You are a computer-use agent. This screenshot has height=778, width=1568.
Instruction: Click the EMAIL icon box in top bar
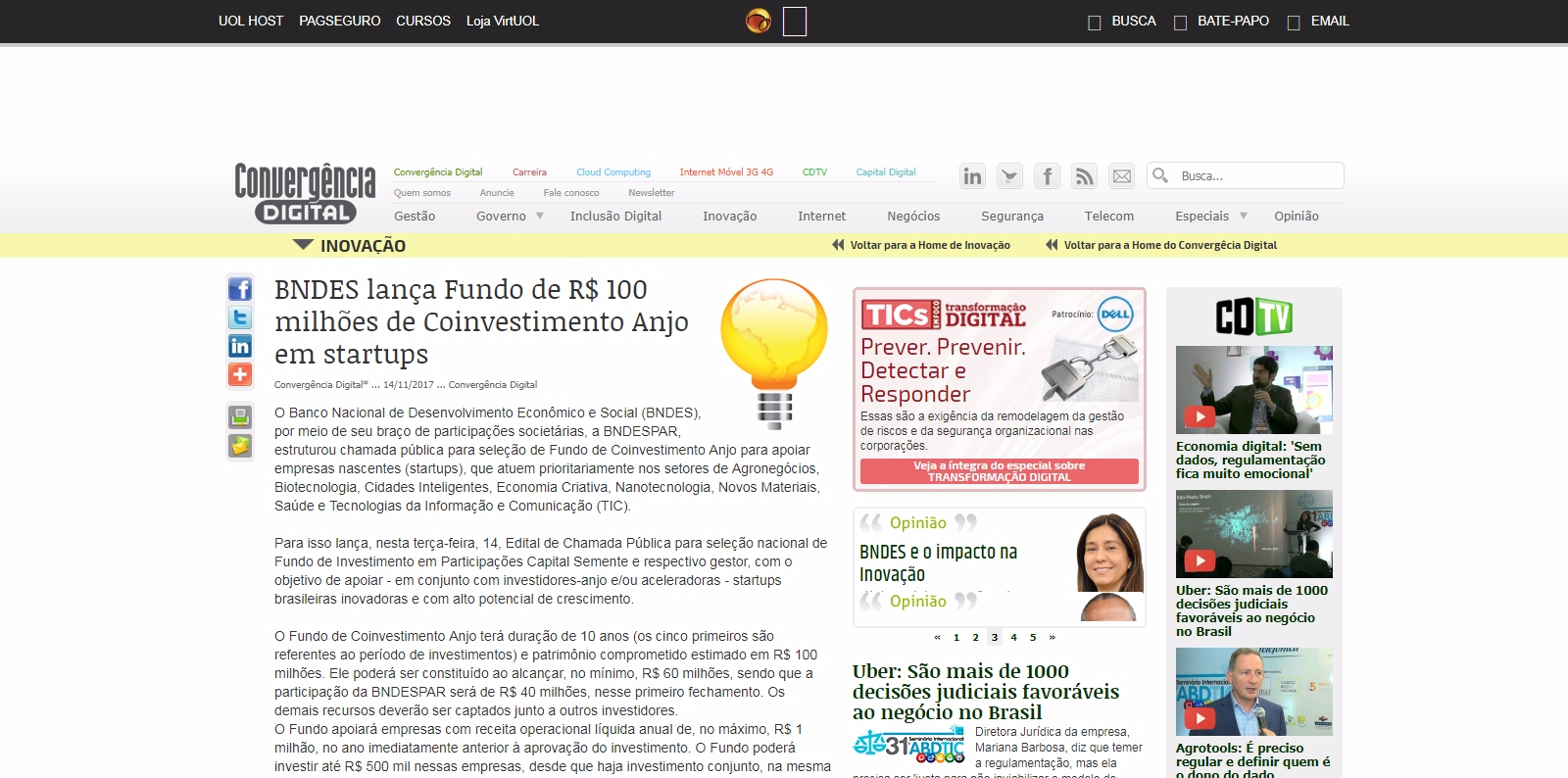coord(1294,23)
